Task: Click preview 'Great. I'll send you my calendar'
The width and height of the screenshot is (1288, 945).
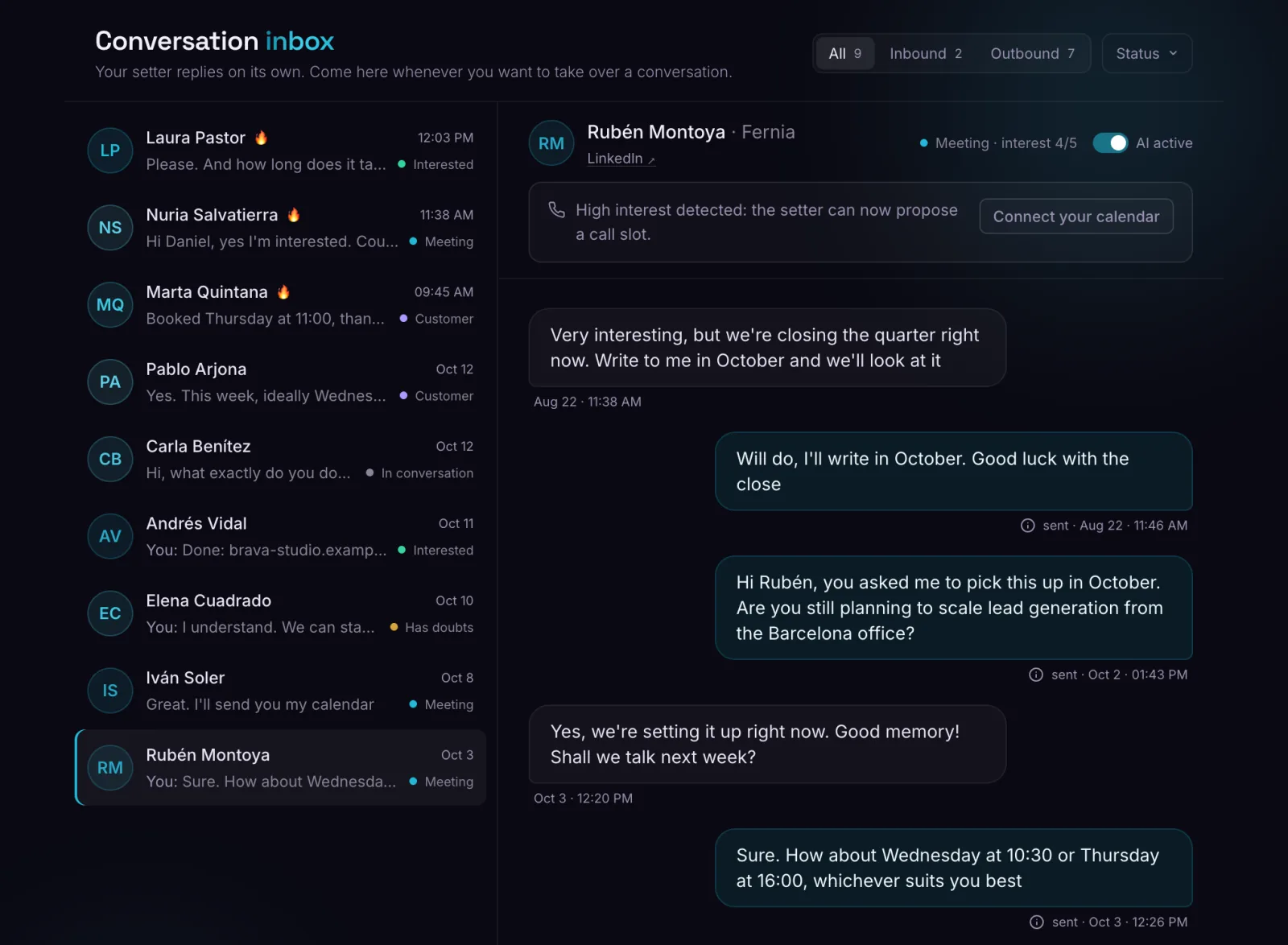Action: point(260,704)
